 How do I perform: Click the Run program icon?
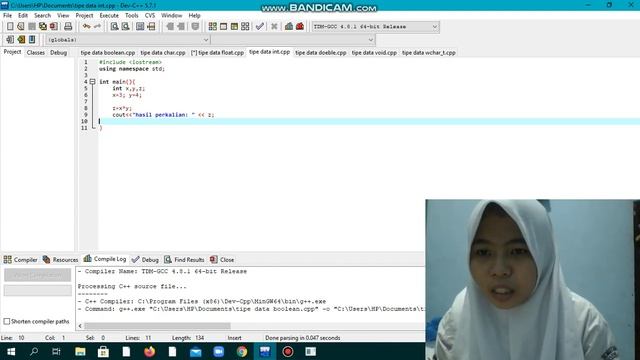pyautogui.click(x=223, y=27)
